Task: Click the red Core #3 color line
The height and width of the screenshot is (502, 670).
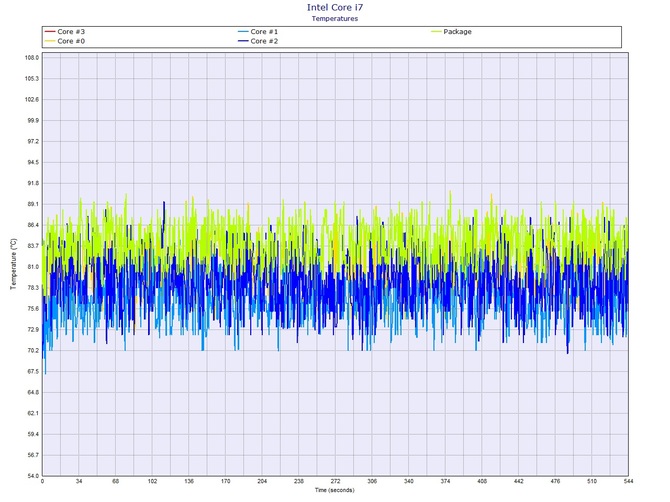Action: click(x=50, y=32)
